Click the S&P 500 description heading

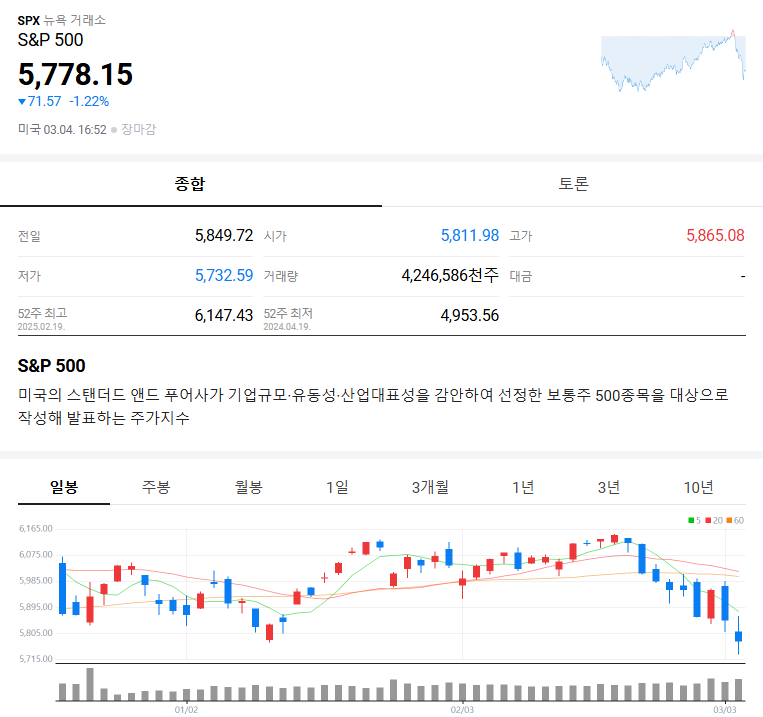pyautogui.click(x=52, y=366)
